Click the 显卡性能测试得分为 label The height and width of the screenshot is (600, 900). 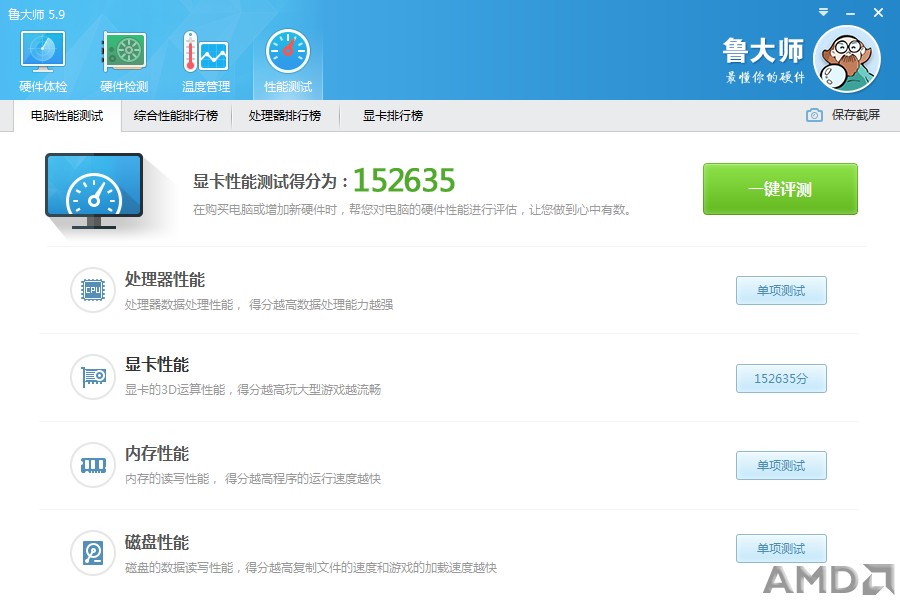click(270, 181)
